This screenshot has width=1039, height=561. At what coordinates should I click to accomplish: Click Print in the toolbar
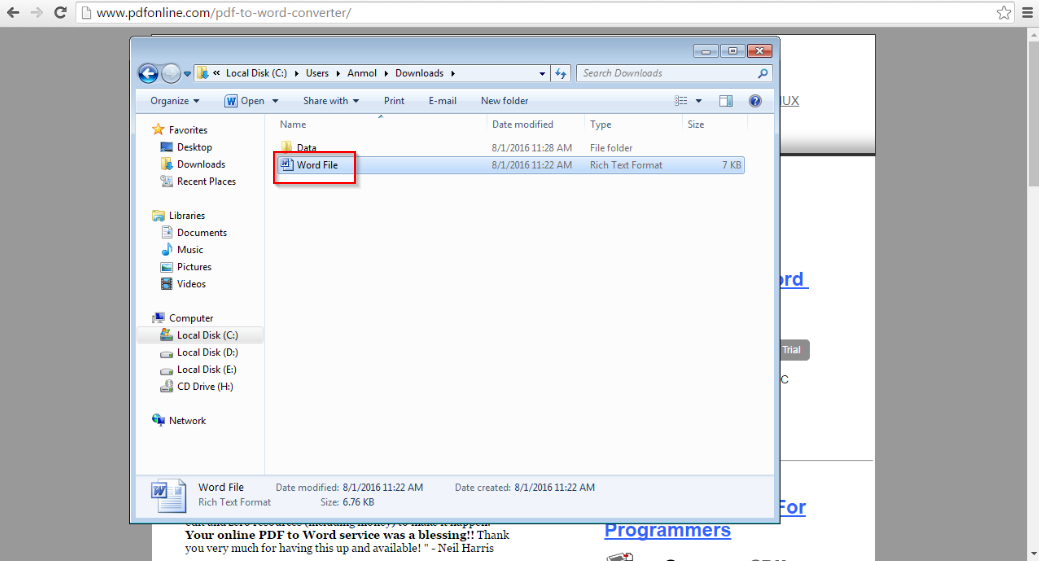[x=394, y=101]
